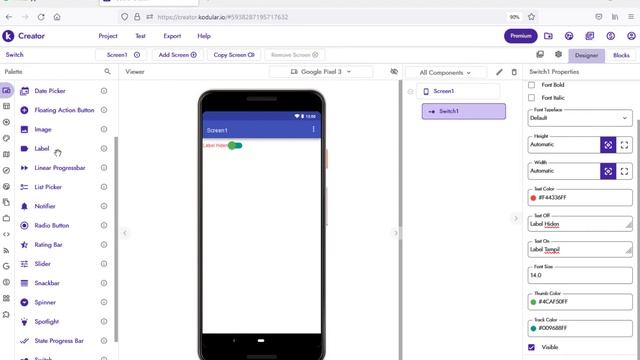Open the Help menu

(x=204, y=36)
